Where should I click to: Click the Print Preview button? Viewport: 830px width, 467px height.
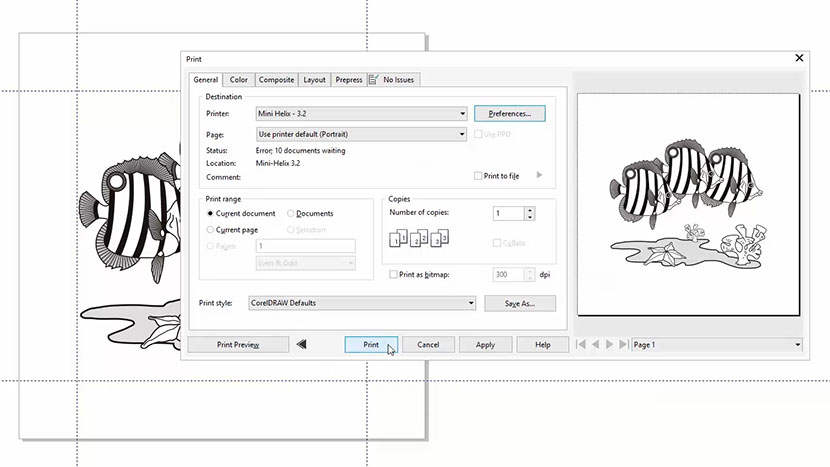pyautogui.click(x=238, y=344)
